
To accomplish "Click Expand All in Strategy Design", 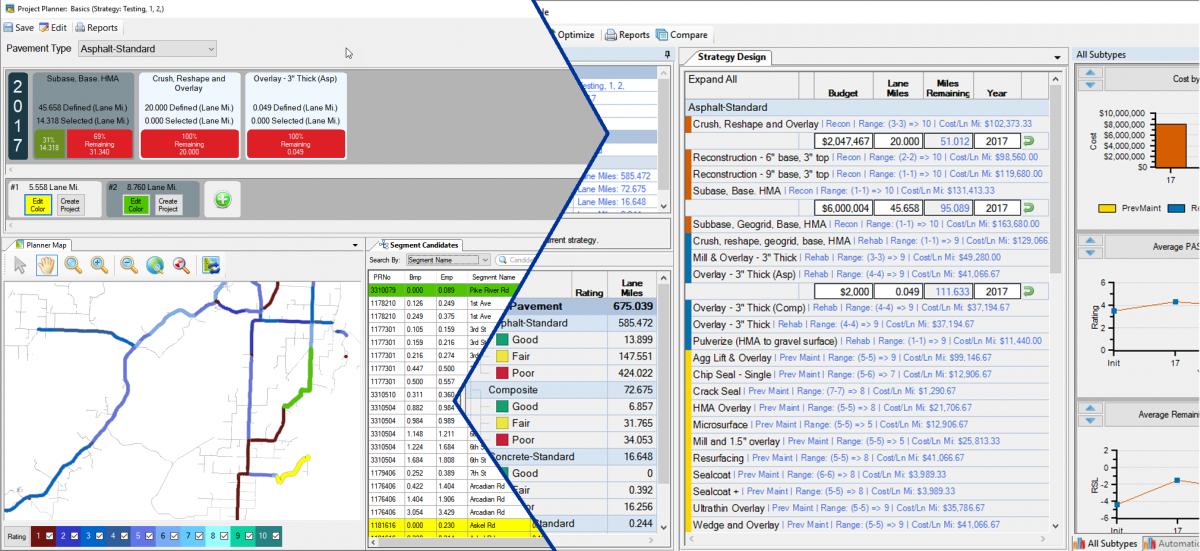I will pyautogui.click(x=713, y=79).
